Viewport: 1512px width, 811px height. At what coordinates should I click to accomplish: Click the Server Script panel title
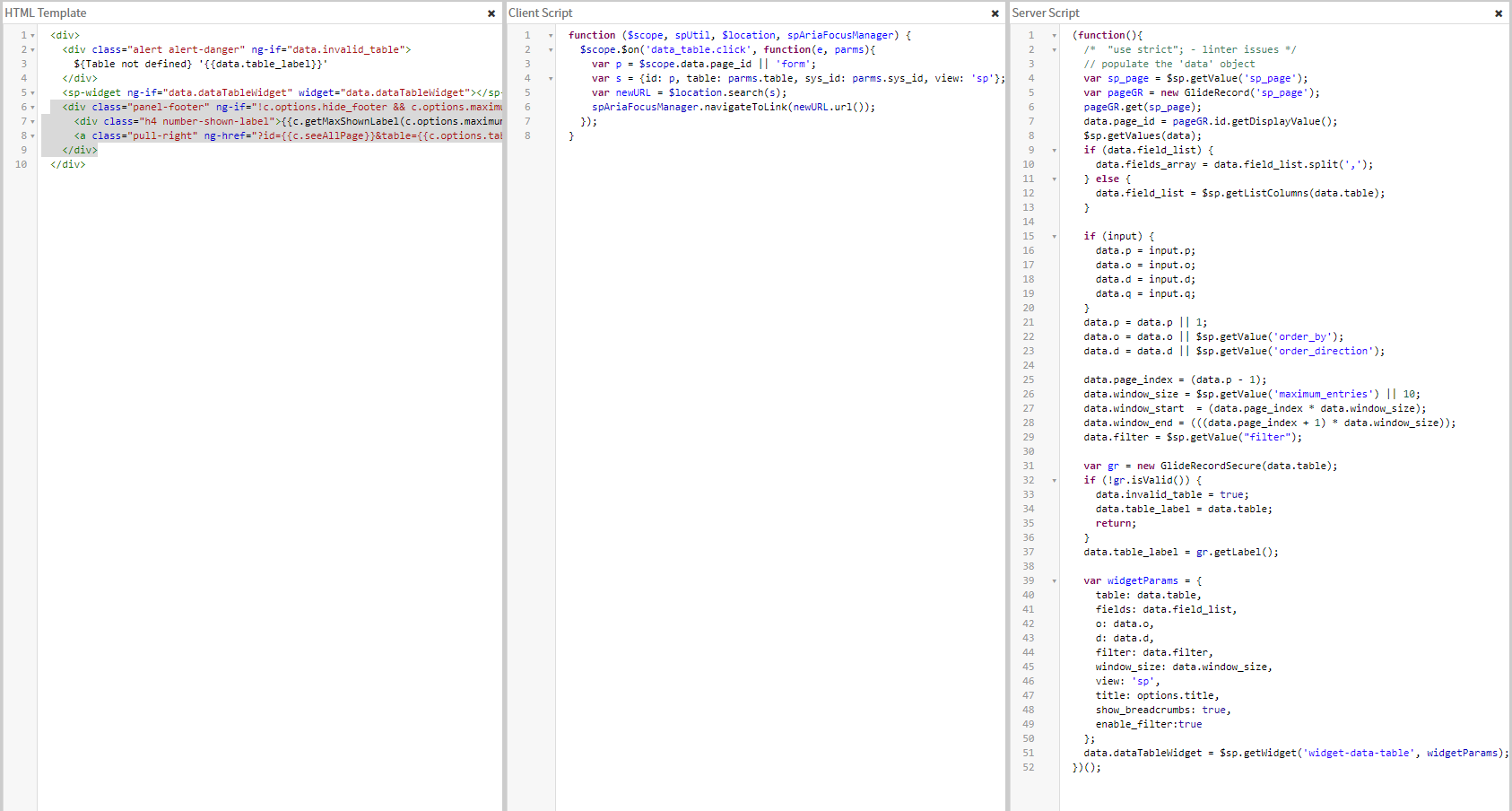pyautogui.click(x=1046, y=13)
